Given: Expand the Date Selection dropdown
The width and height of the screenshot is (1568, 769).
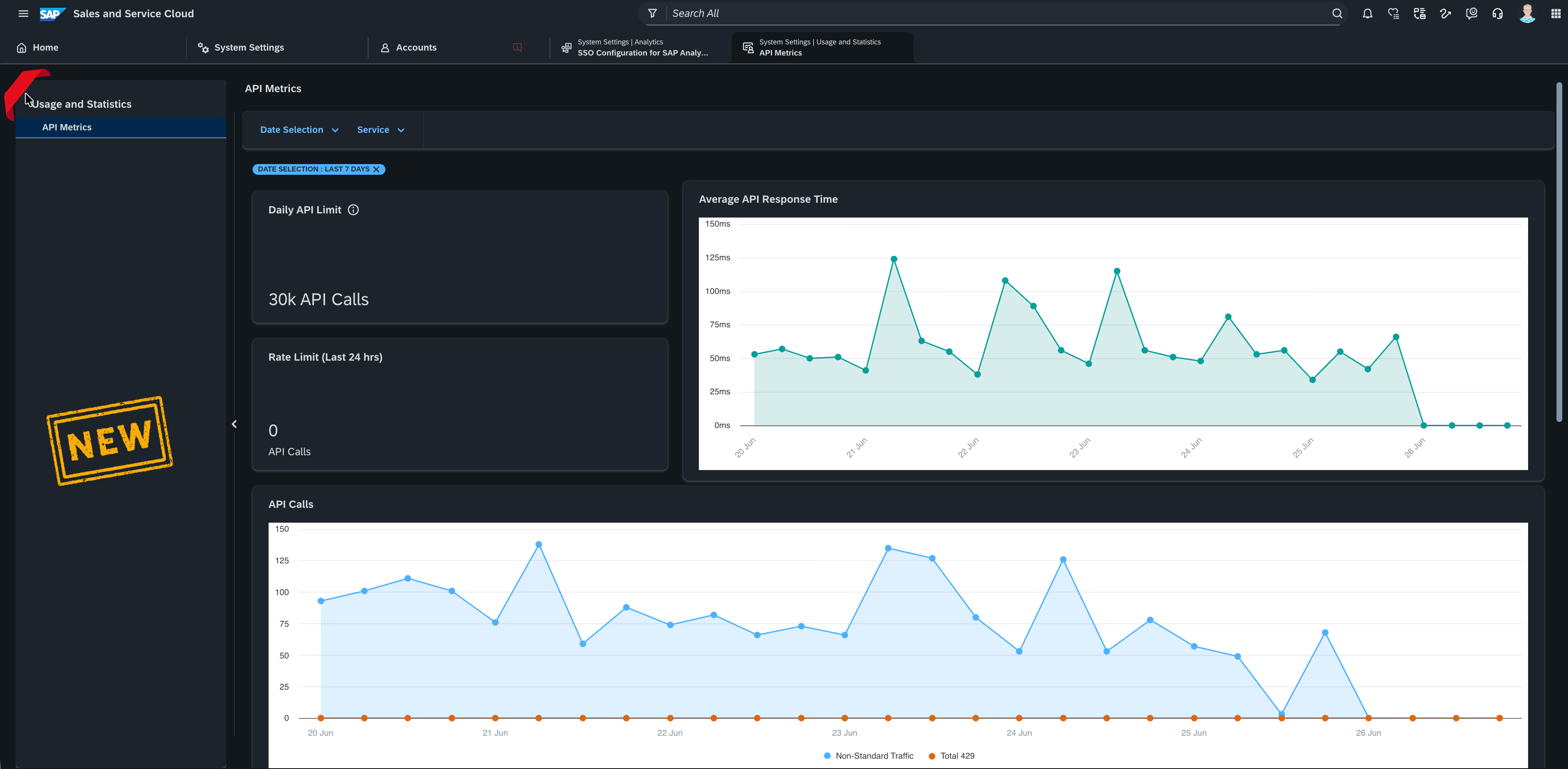Looking at the screenshot, I should pos(299,130).
